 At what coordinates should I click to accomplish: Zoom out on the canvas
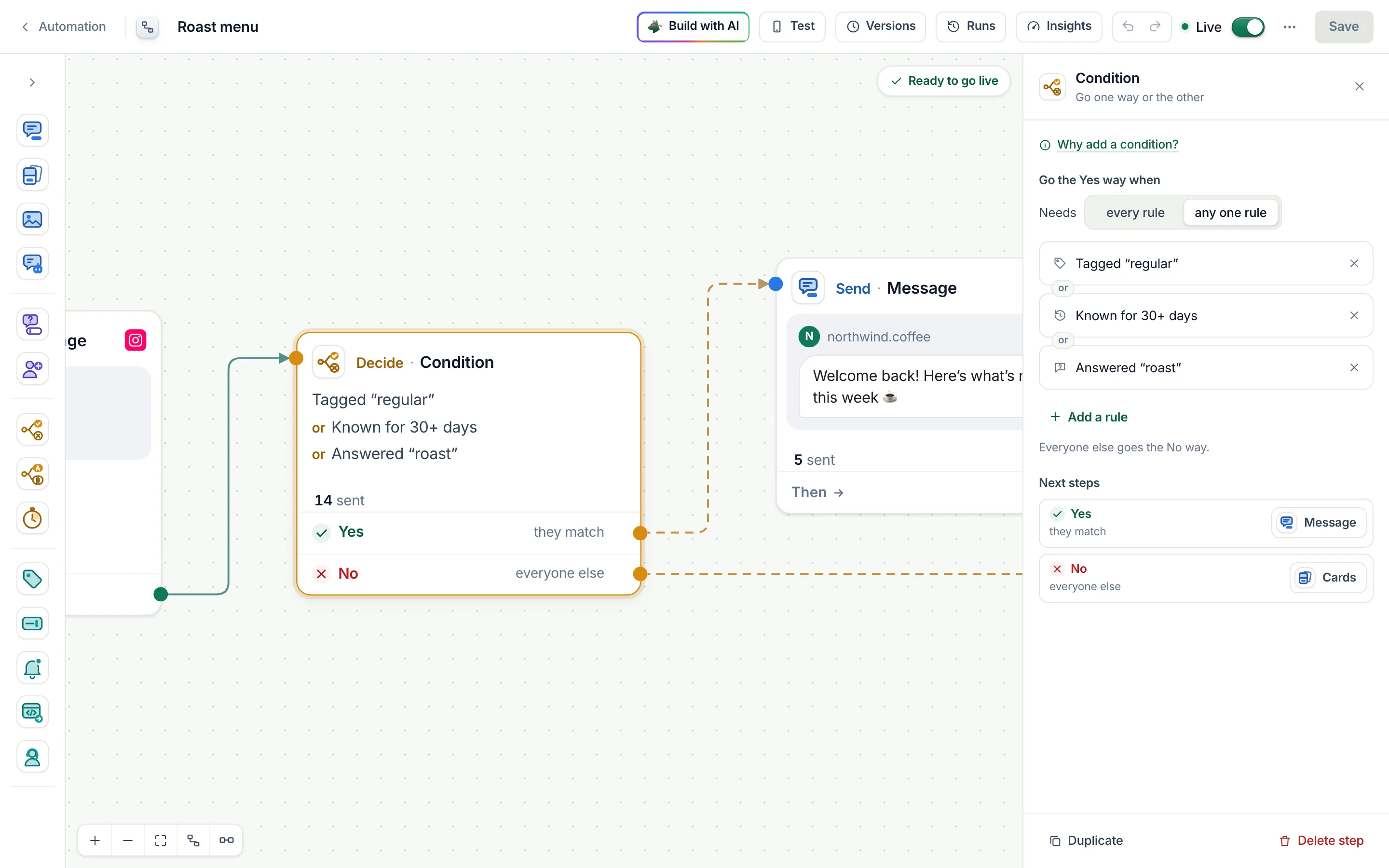pos(128,840)
